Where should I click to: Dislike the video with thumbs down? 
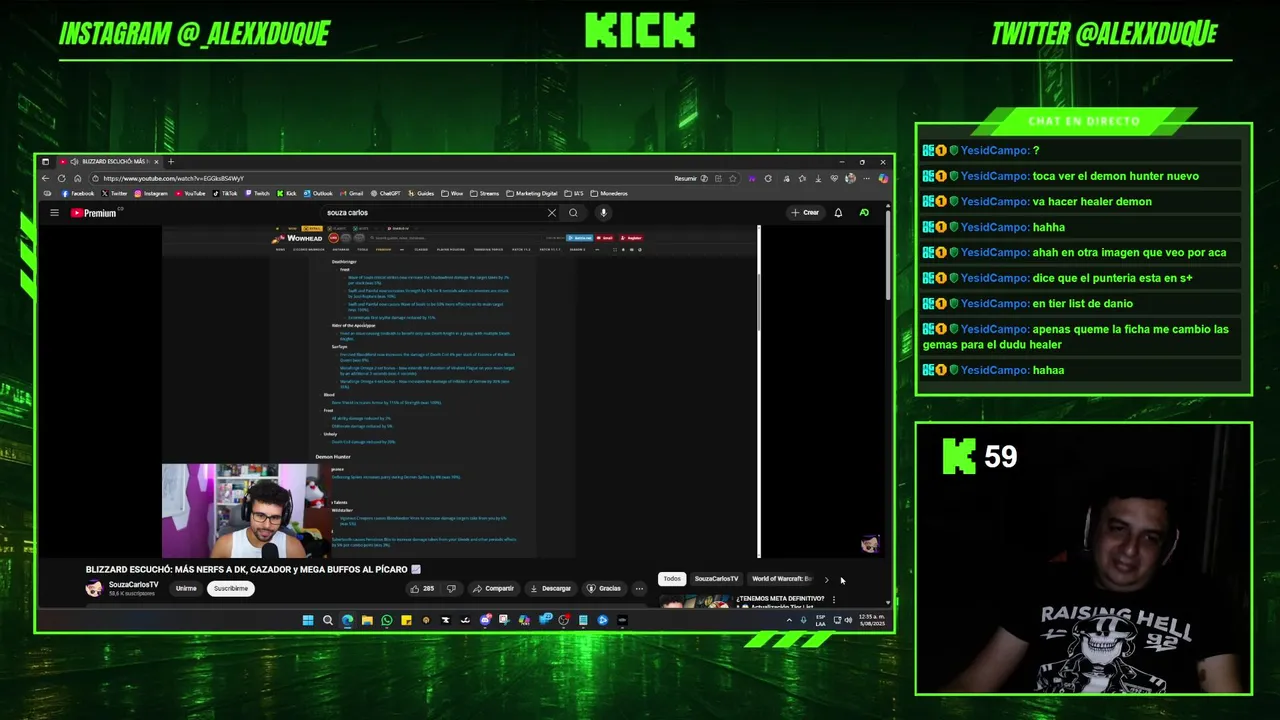click(x=451, y=588)
